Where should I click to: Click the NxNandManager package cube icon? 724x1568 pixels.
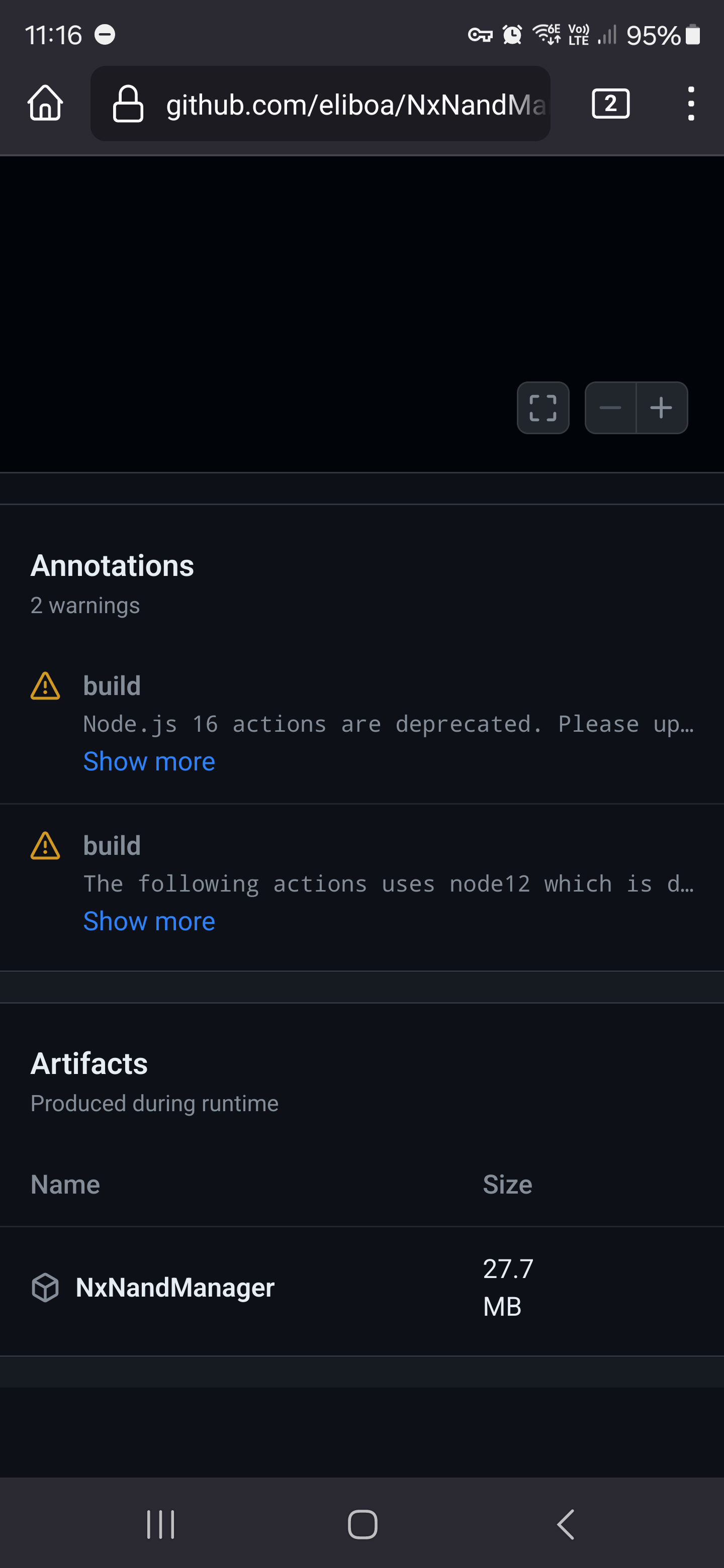point(45,1288)
